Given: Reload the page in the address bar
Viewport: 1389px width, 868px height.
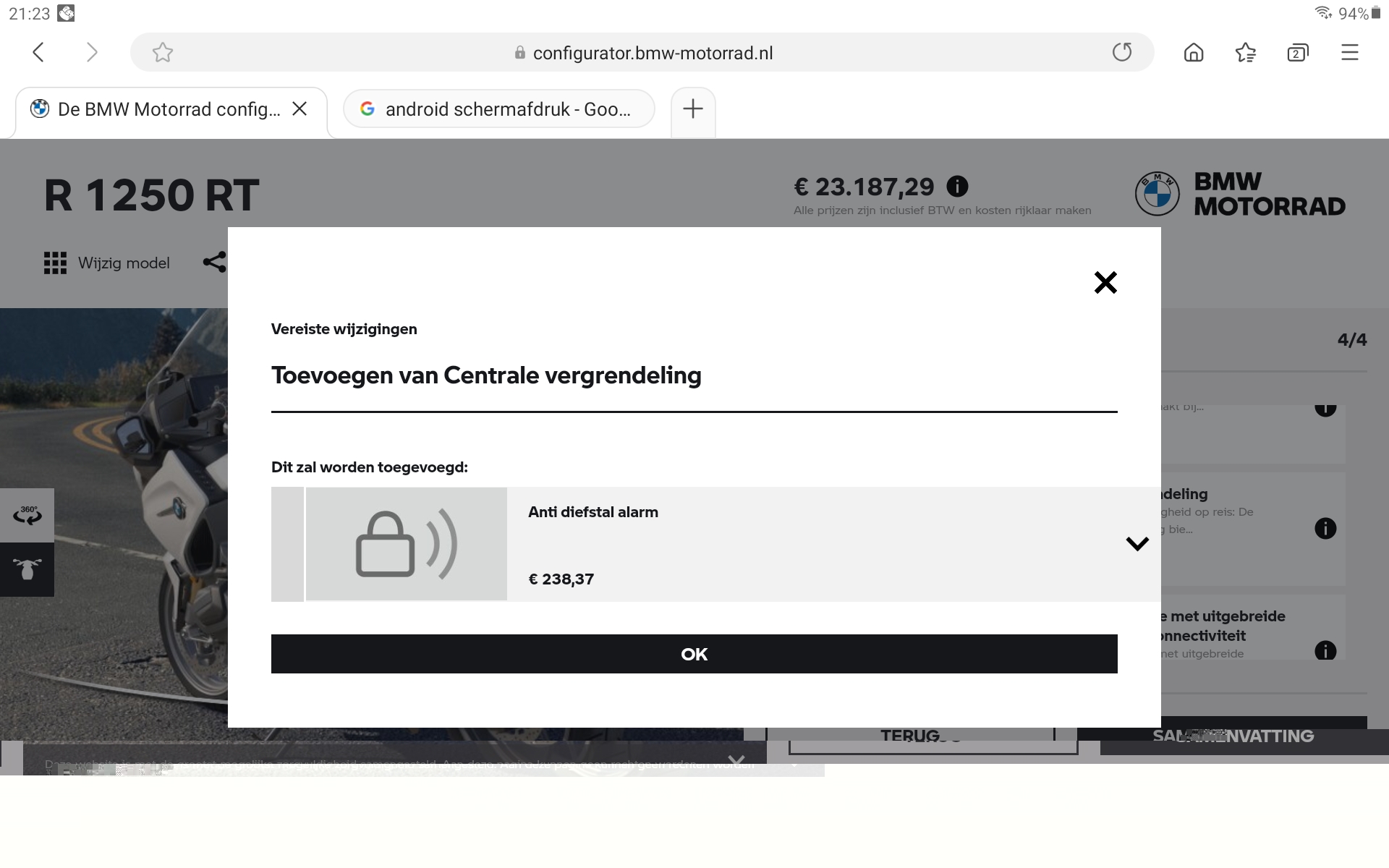Looking at the screenshot, I should tap(1122, 52).
